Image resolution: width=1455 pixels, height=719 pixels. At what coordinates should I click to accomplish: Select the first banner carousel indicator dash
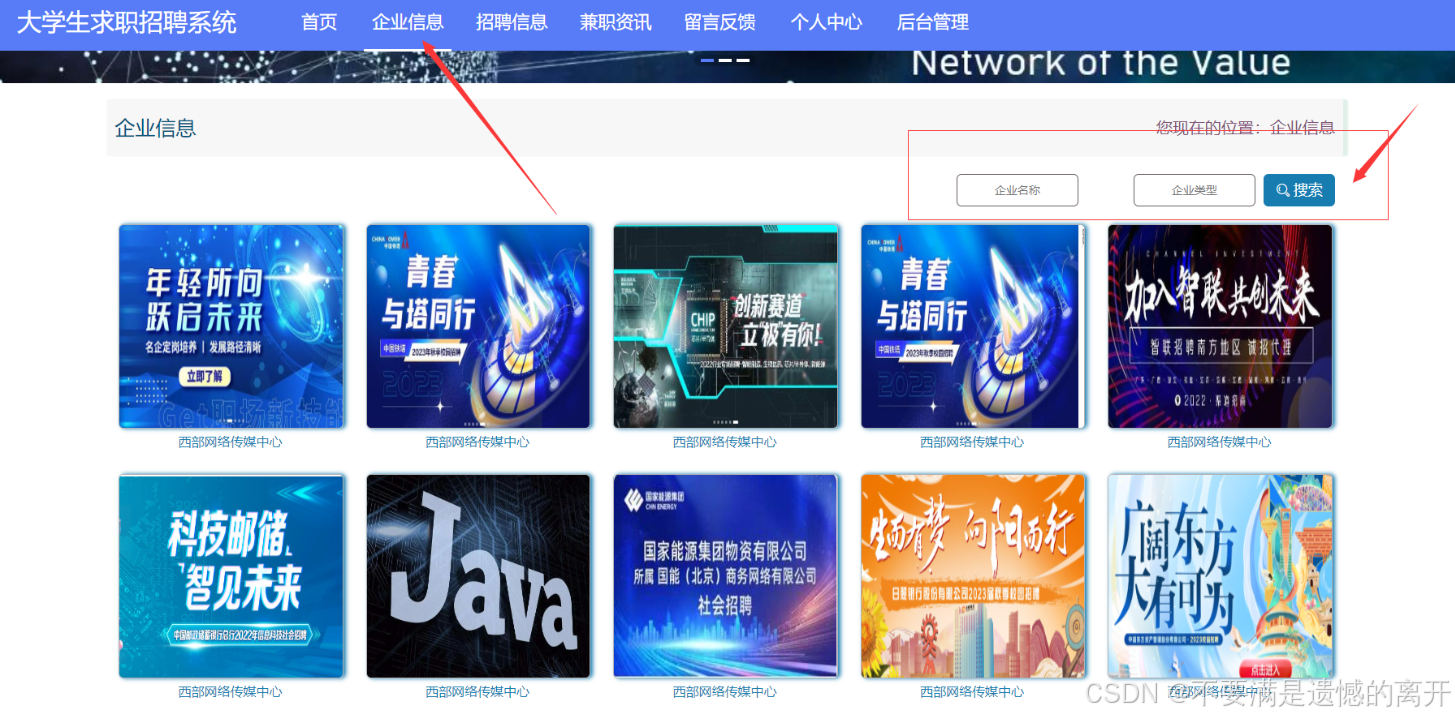point(707,61)
